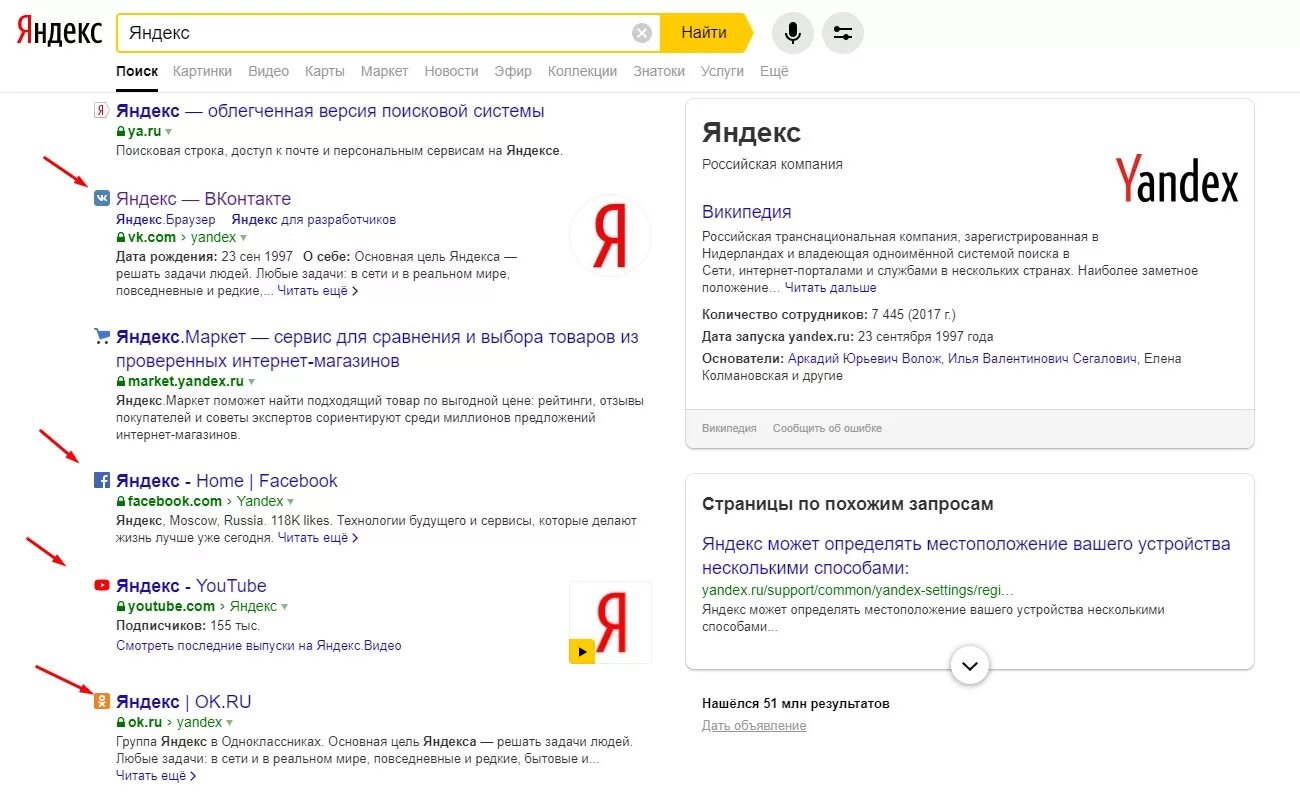
Task: Switch to the Новости tab
Action: (451, 71)
